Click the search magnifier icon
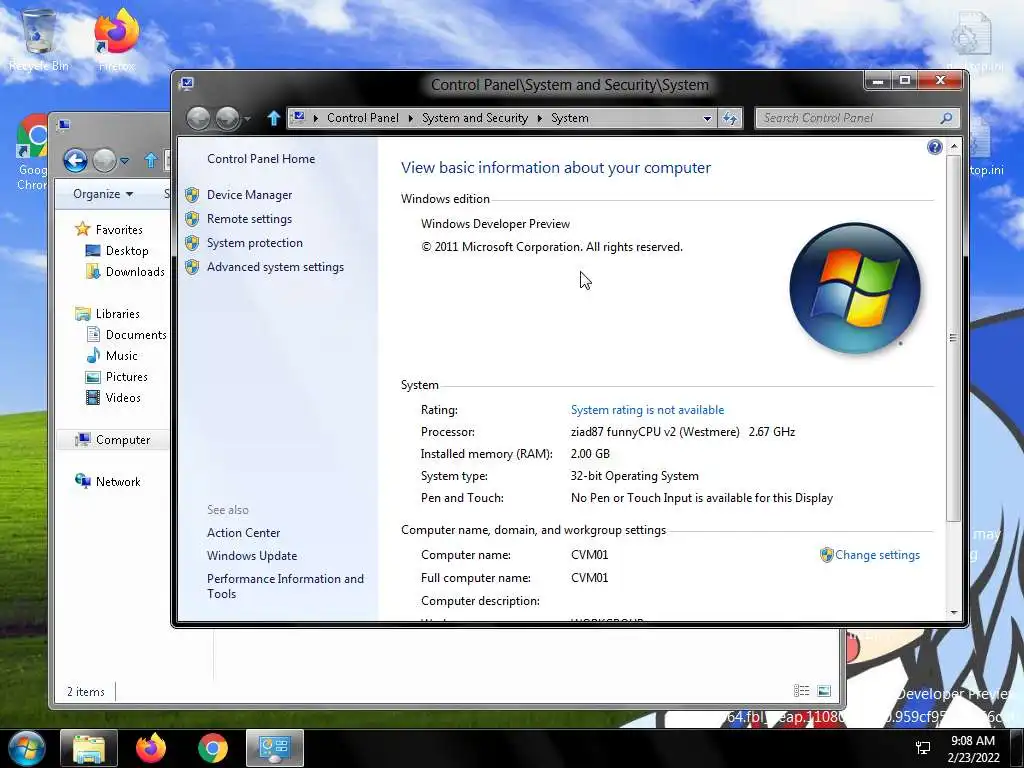 (946, 118)
